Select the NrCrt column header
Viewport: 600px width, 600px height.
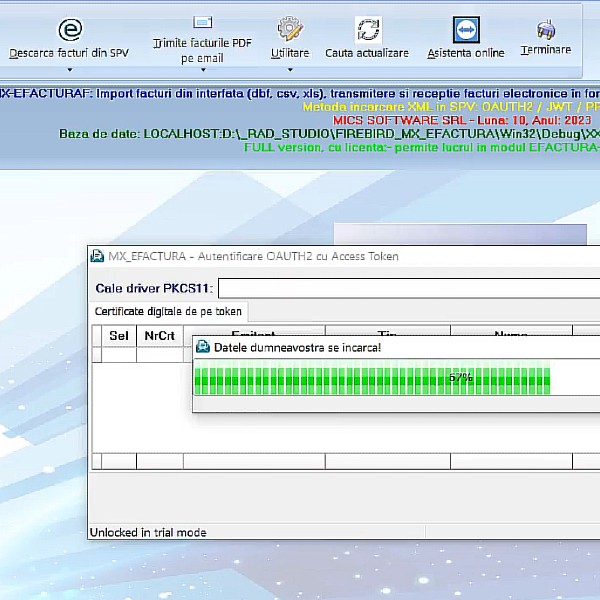[x=160, y=336]
